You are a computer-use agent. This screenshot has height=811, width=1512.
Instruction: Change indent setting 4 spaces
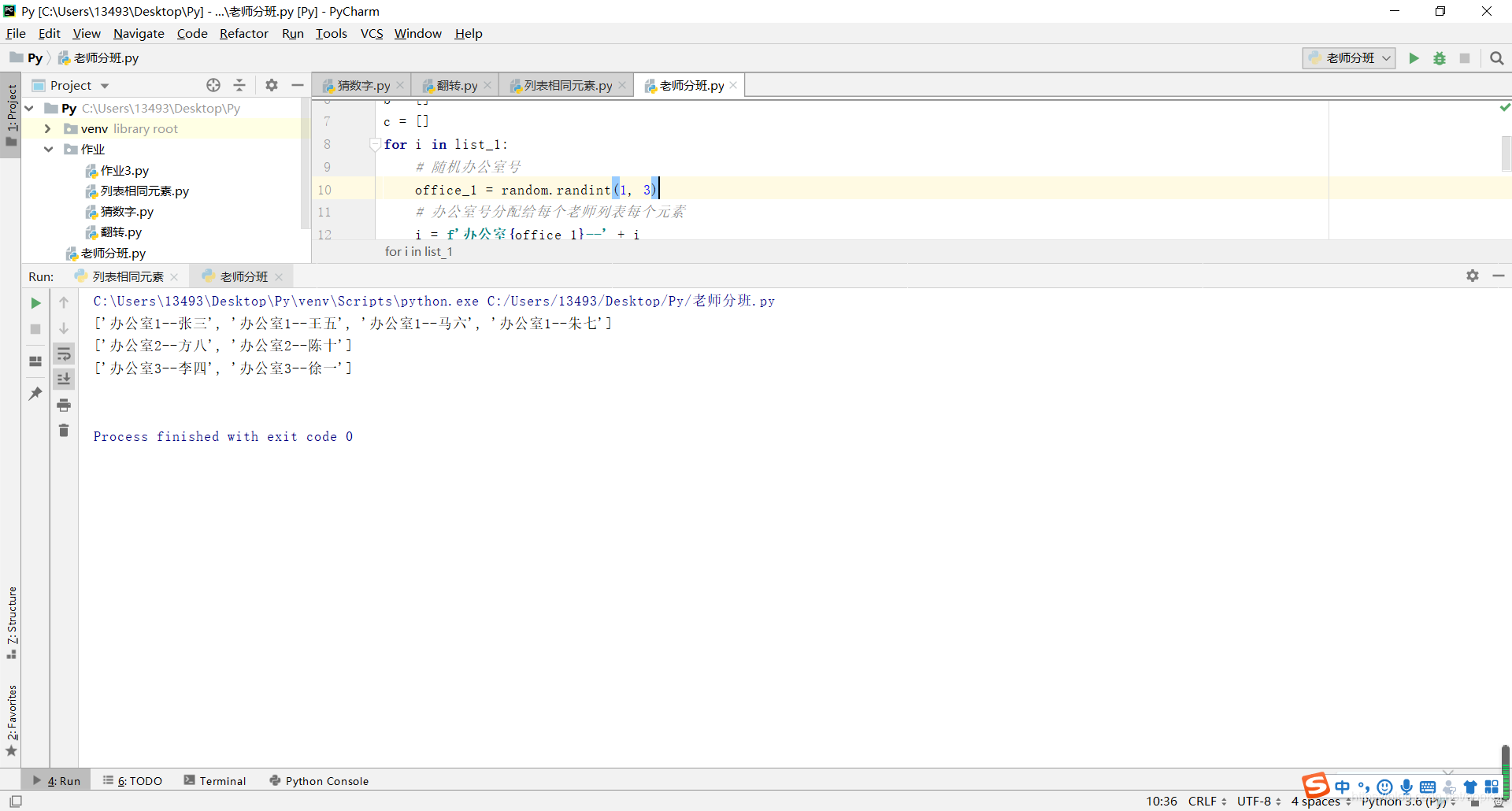(1321, 802)
